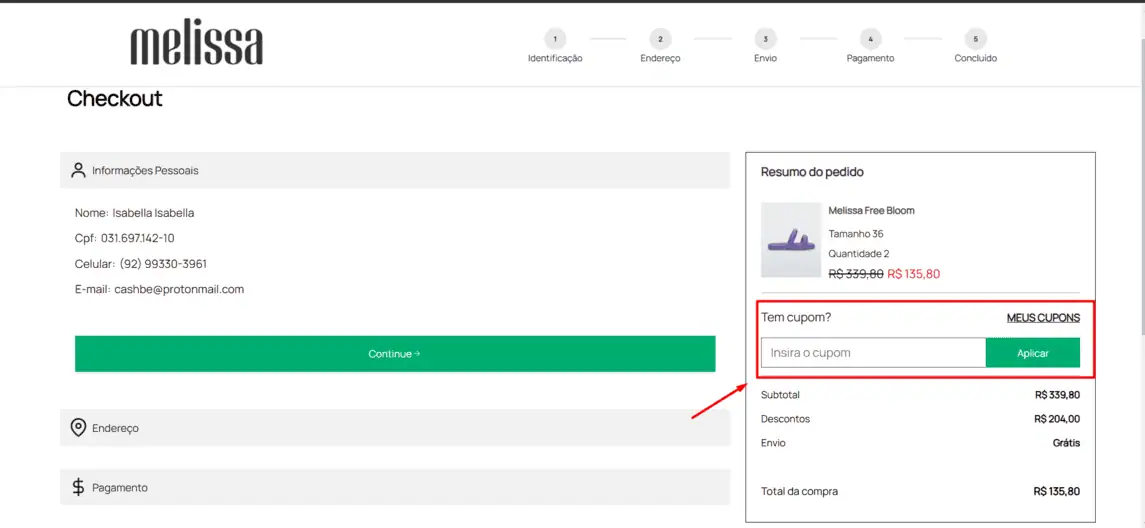Select the E-mail cashbe@protonmail.com line
This screenshot has height=528, width=1145.
click(x=159, y=289)
